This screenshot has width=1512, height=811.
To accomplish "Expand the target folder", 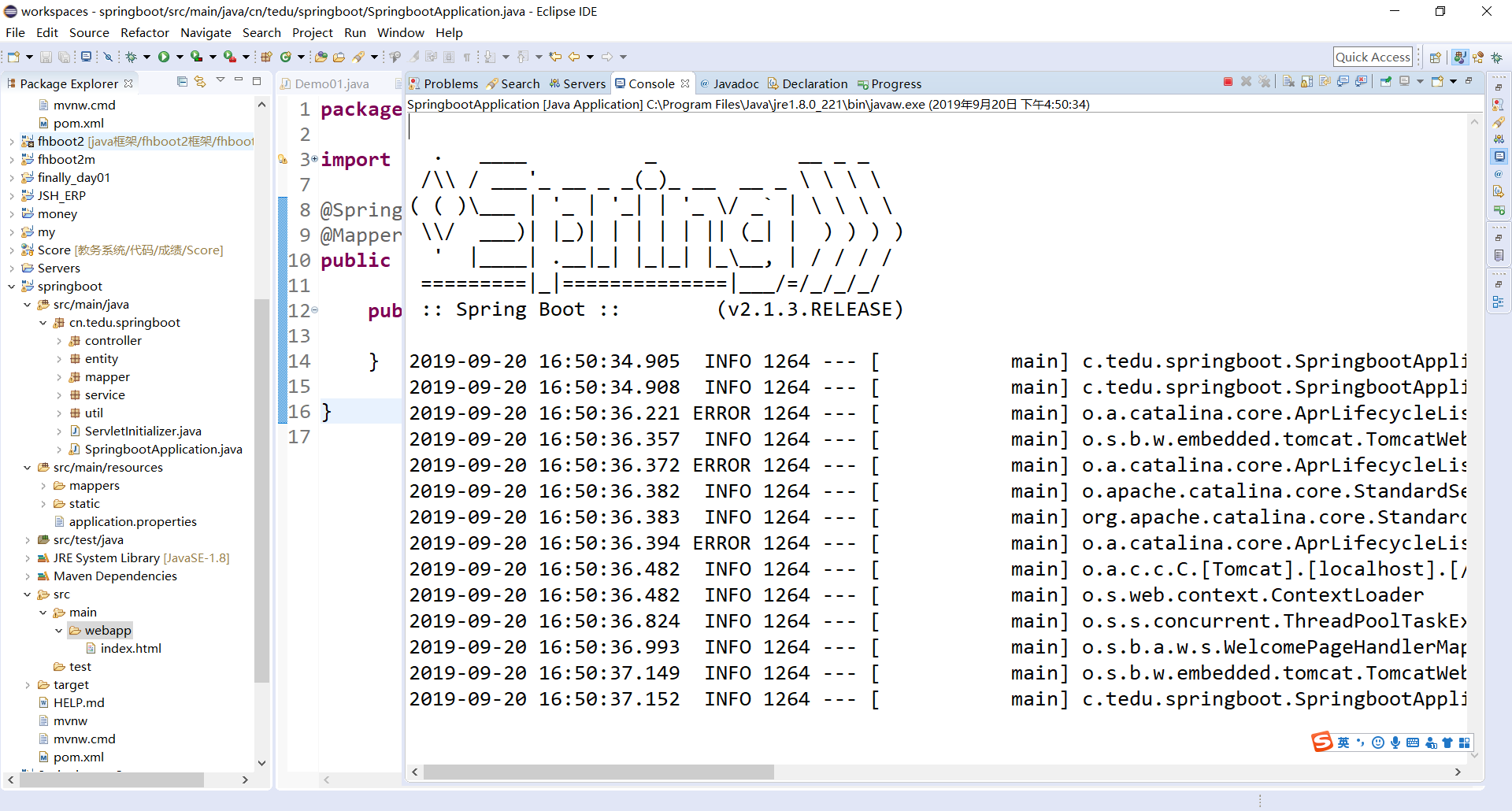I will (x=28, y=685).
